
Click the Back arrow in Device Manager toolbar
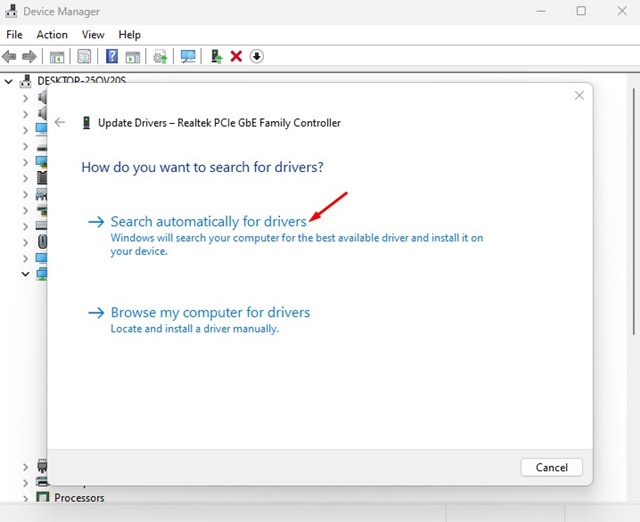pos(9,56)
